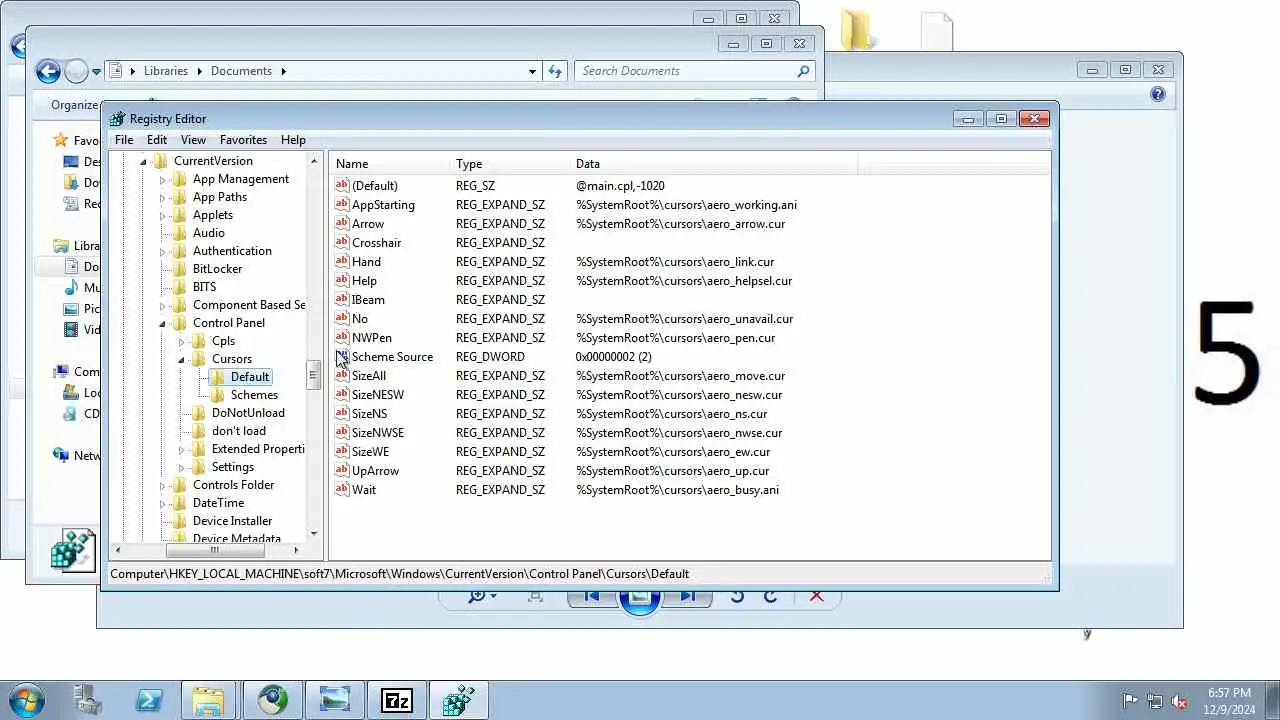This screenshot has height=720, width=1280.
Task: Expand the Controls Folder key
Action: [x=162, y=486]
